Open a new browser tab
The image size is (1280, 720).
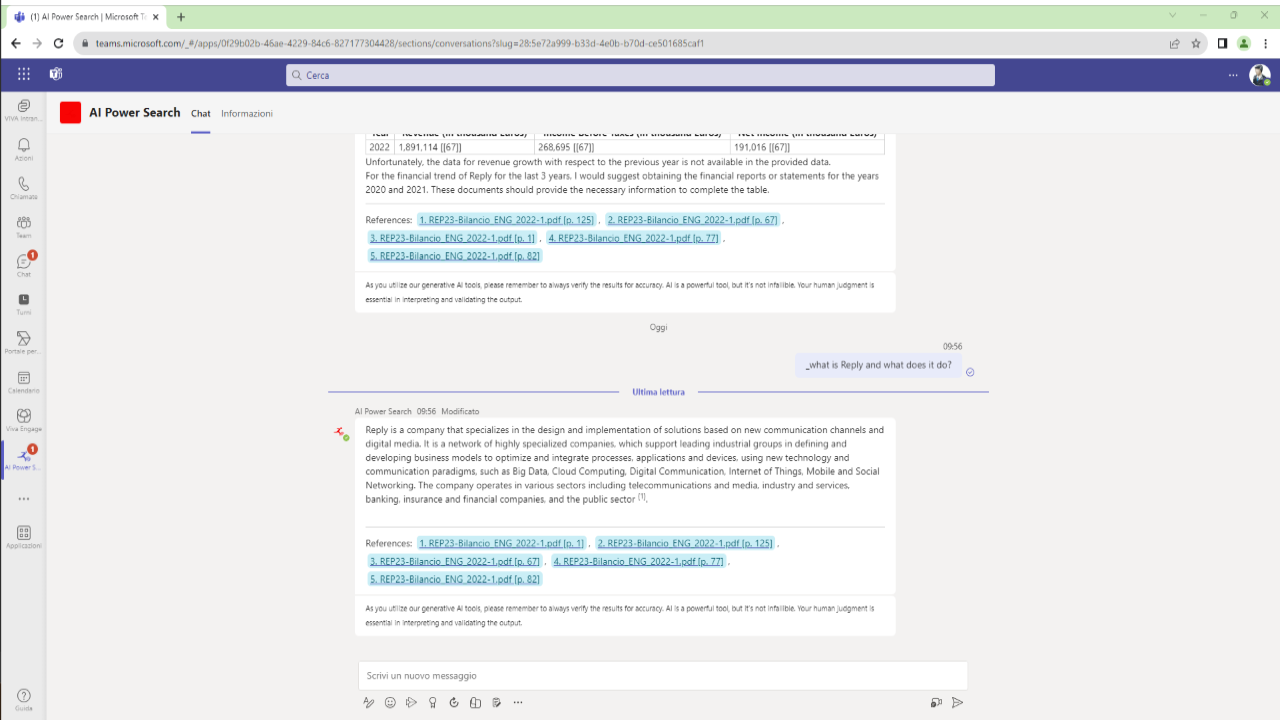[181, 17]
